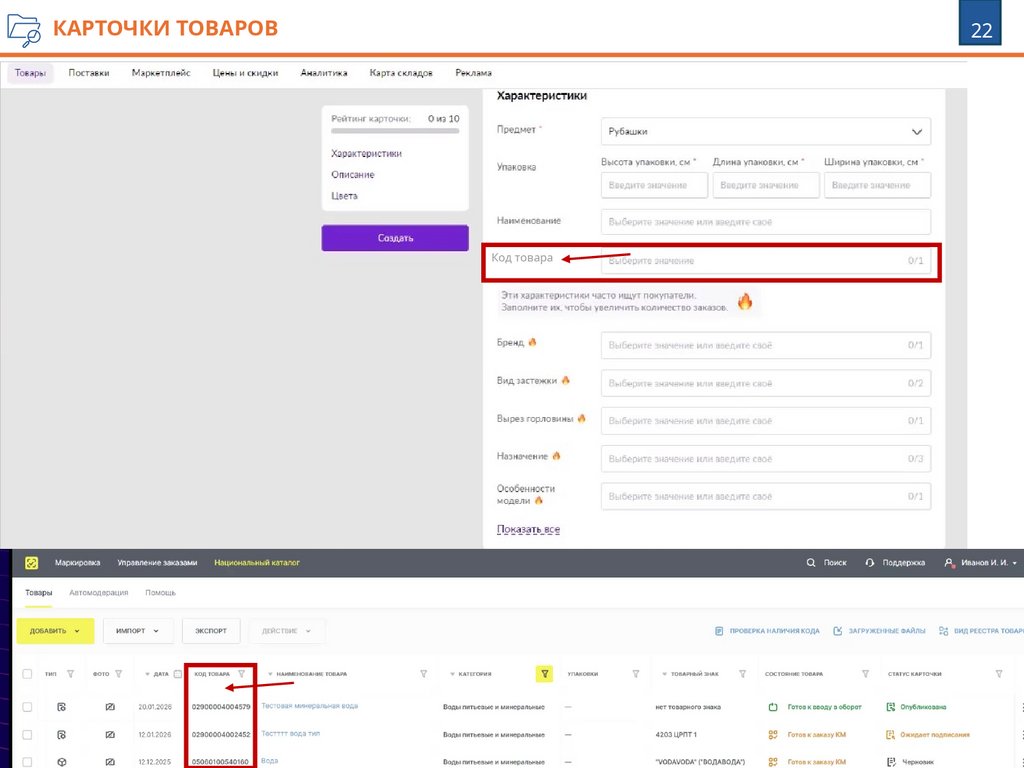The height and width of the screenshot is (768, 1024).
Task: Click the Бренд input field
Action: click(765, 345)
